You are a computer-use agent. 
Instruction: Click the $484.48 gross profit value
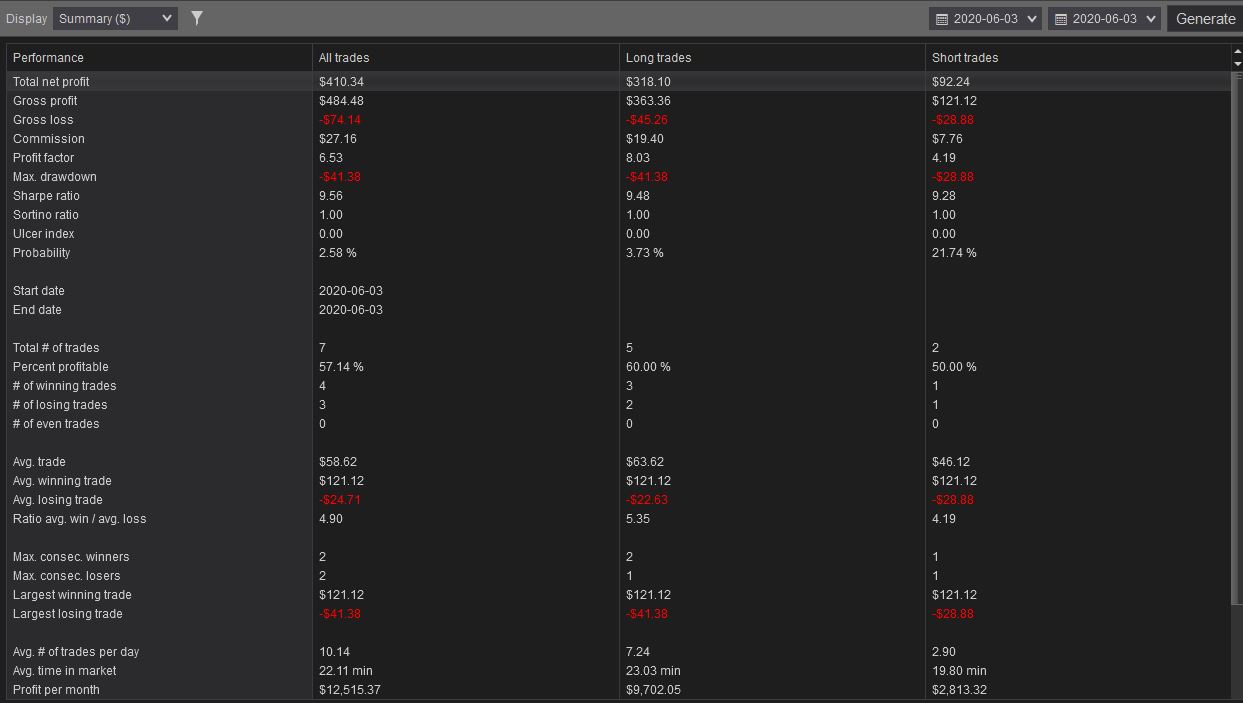(342, 101)
